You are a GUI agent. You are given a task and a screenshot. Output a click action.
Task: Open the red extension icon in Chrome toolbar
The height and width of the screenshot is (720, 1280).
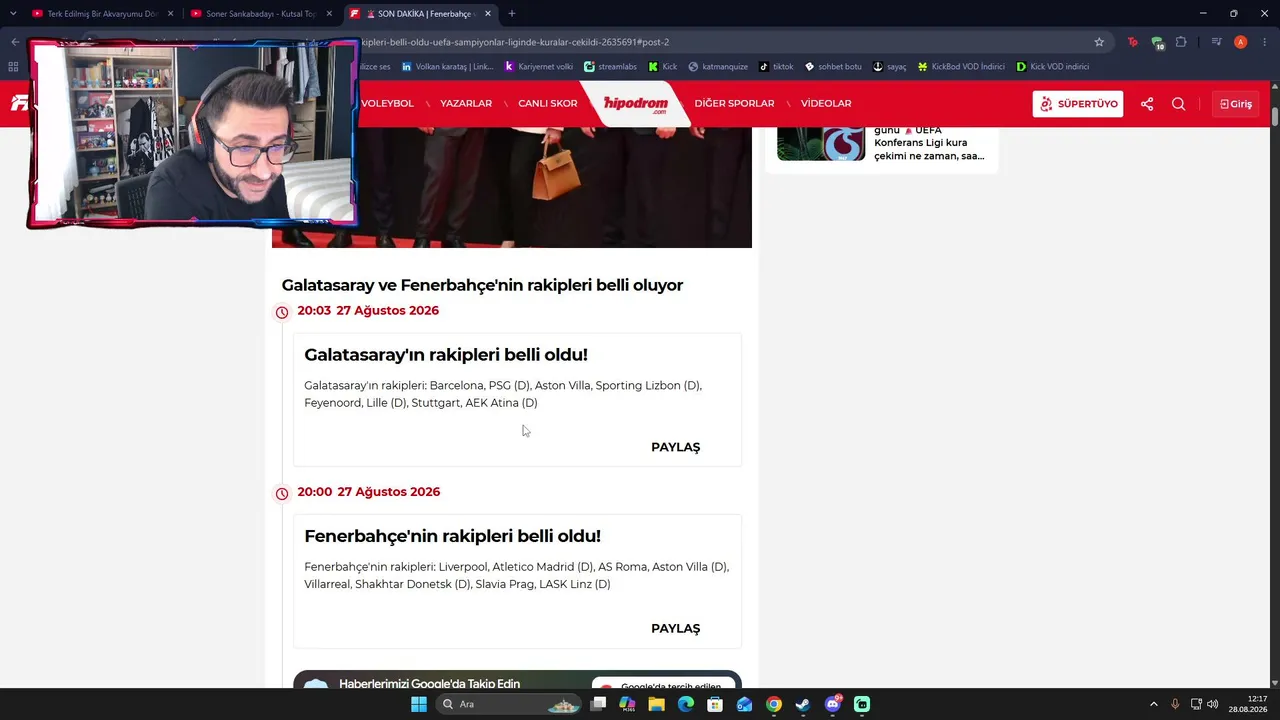pyautogui.click(x=1132, y=42)
